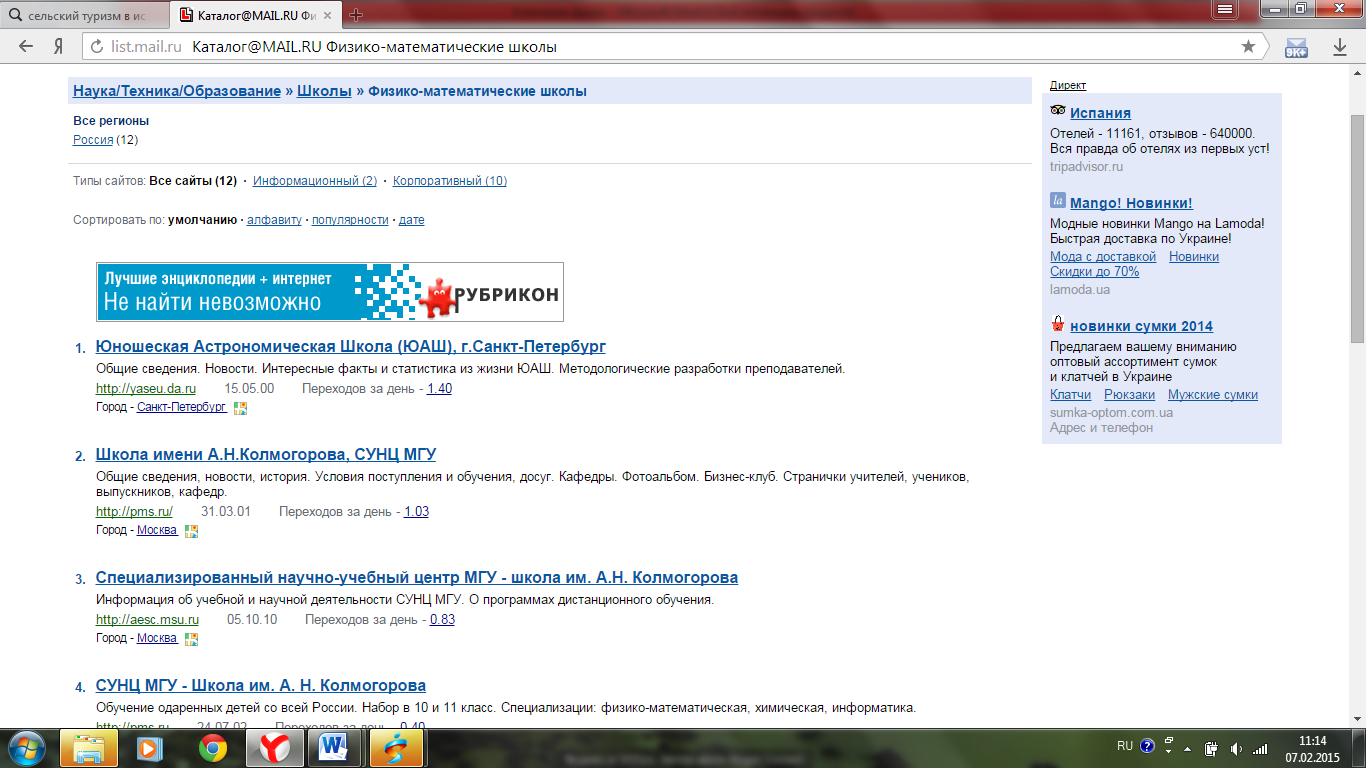Screen dimensions: 1366x768
Task: Sort results by алфавиту
Action: click(x=274, y=220)
